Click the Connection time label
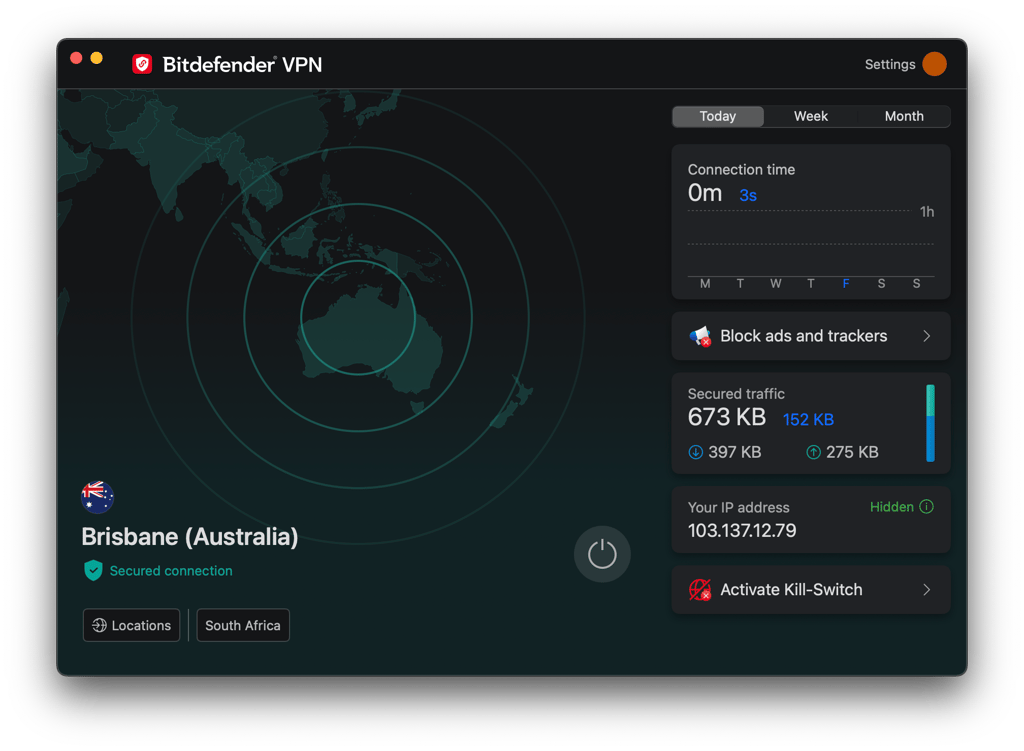Screen dimensions: 1024x751 click(x=741, y=170)
